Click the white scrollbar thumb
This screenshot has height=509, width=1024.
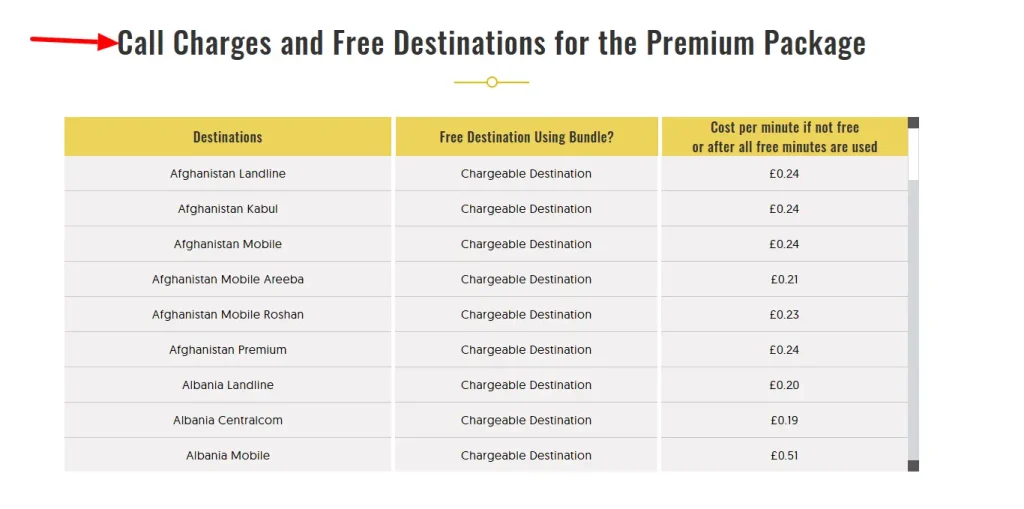click(x=913, y=154)
